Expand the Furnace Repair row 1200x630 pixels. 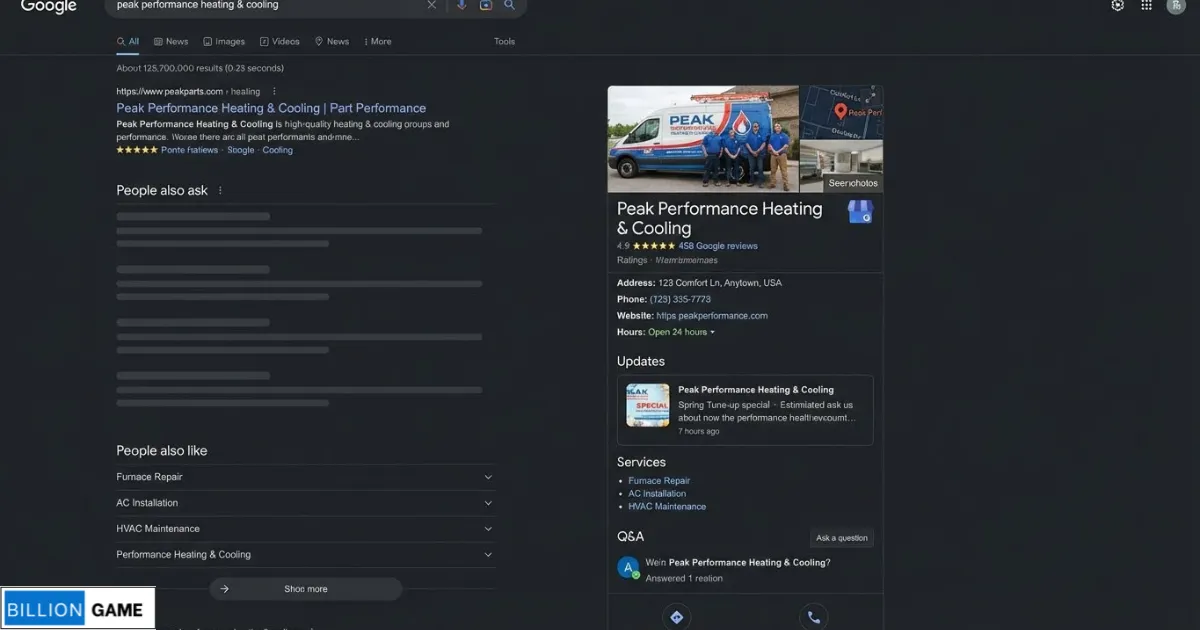488,477
